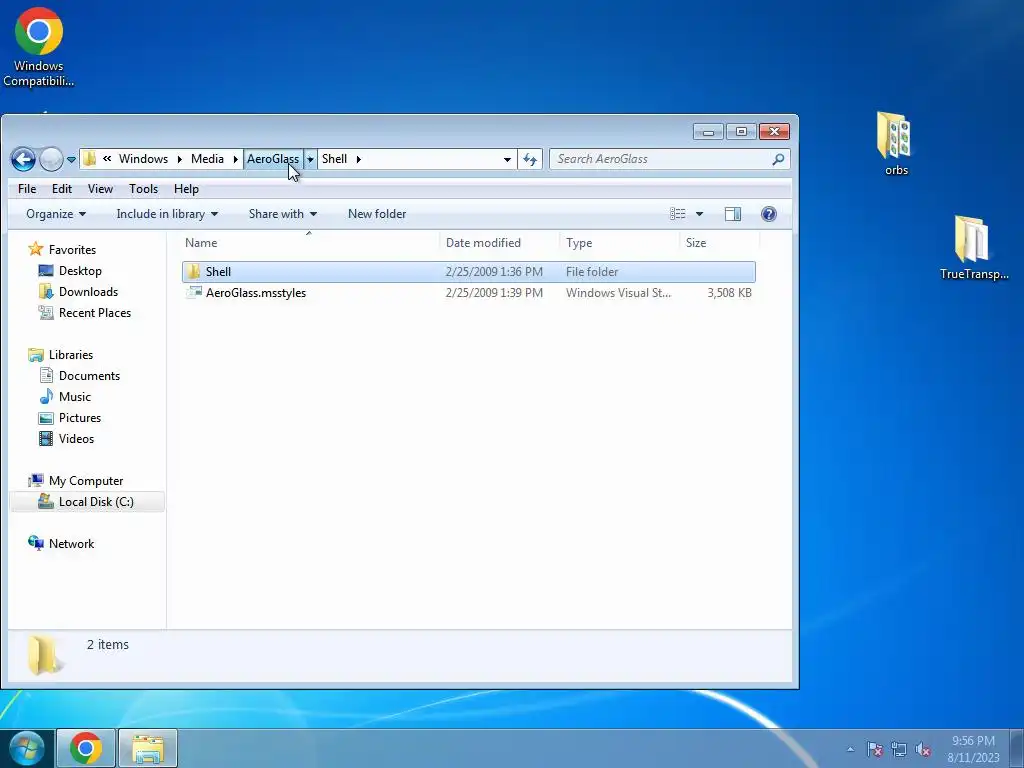This screenshot has height=768, width=1024.
Task: Click the search magnifier icon
Action: 778,159
